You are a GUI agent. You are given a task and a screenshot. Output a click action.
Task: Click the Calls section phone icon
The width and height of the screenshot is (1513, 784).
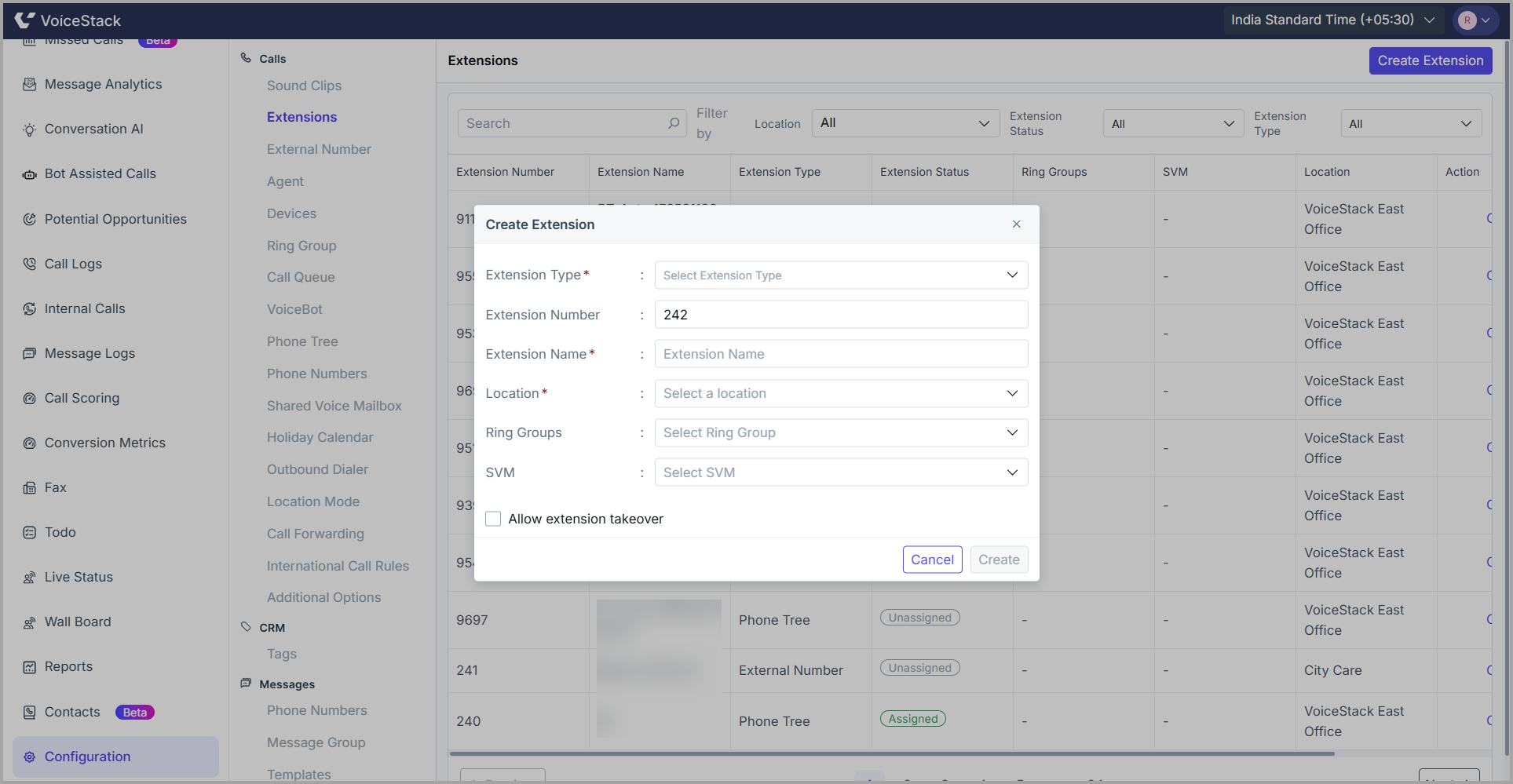pyautogui.click(x=246, y=58)
